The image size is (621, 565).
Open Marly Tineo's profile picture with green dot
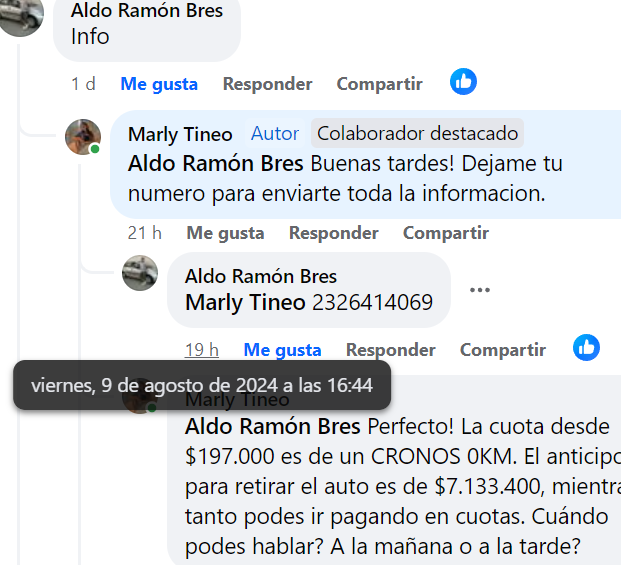tap(83, 137)
